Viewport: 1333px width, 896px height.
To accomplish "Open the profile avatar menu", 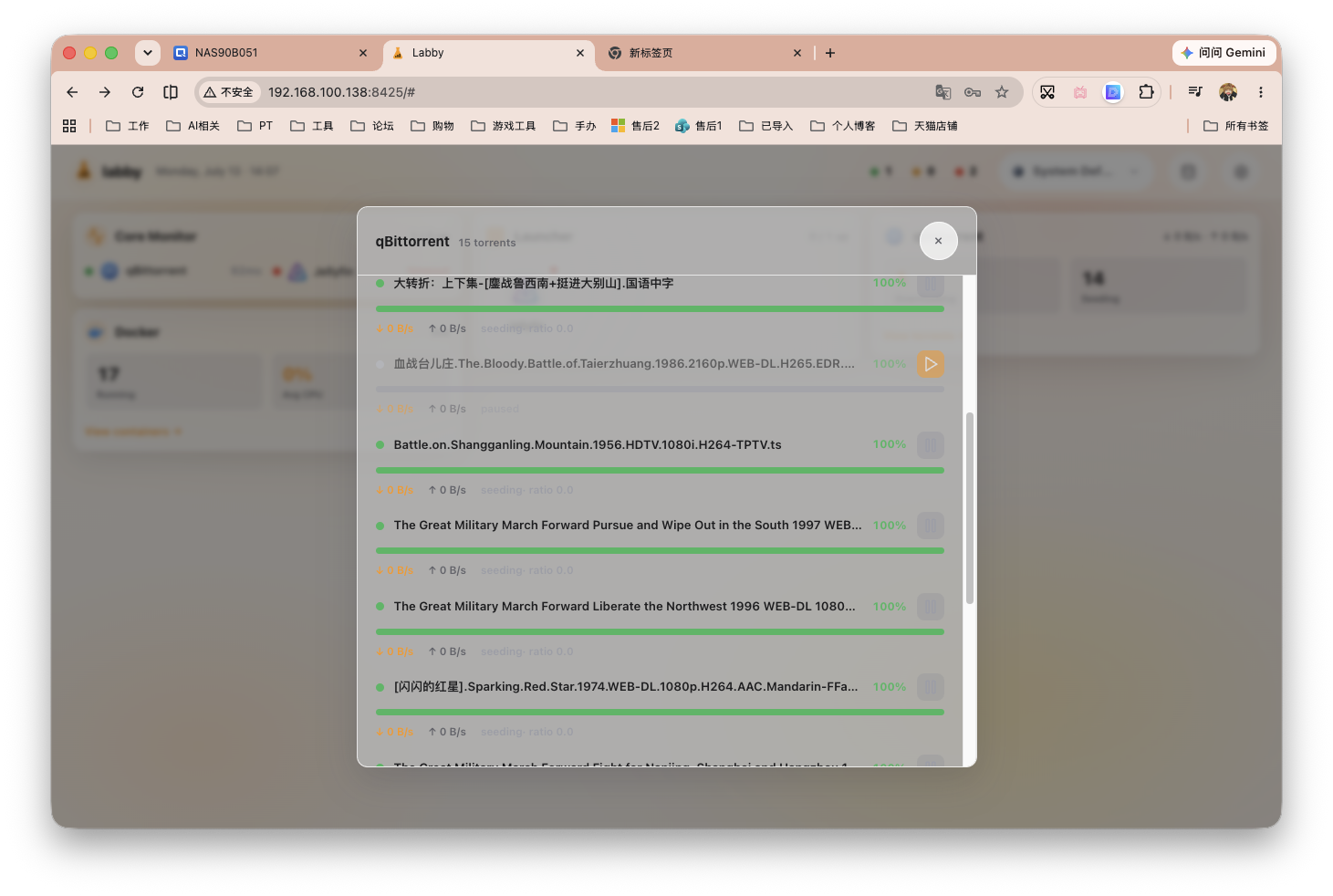I will [x=1228, y=92].
